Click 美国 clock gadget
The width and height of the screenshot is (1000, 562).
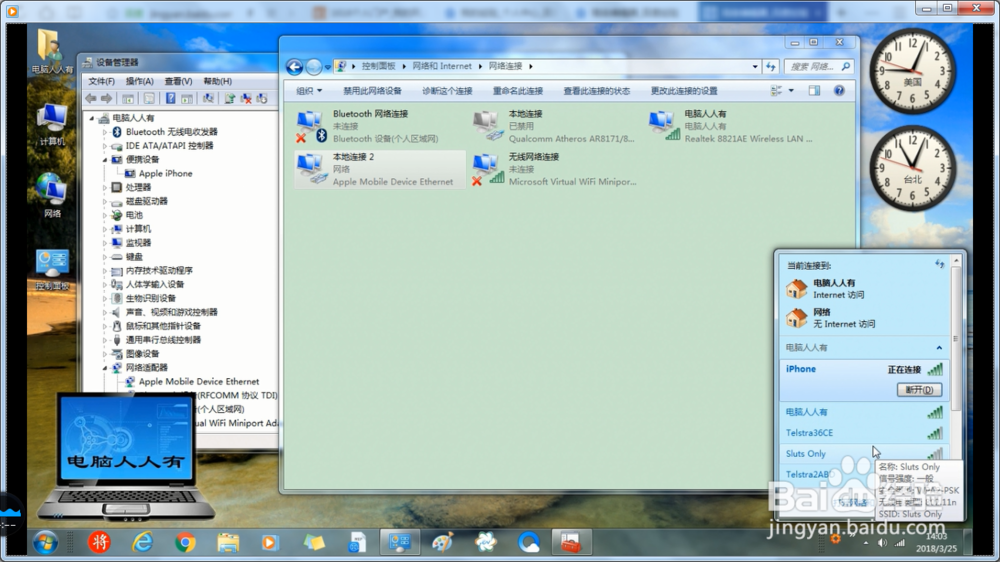(913, 71)
